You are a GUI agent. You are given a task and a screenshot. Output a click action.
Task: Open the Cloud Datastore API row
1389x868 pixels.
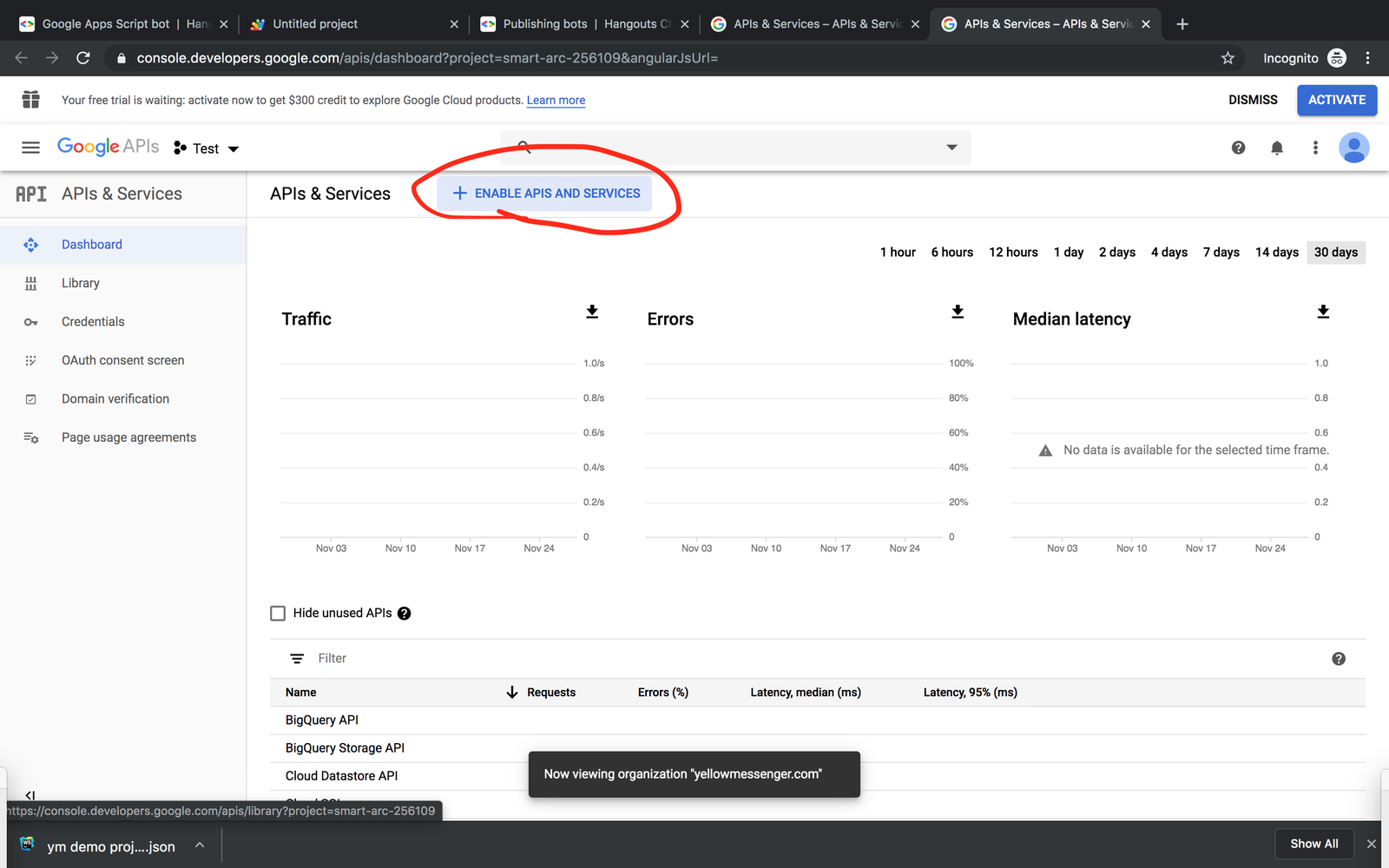817,776
